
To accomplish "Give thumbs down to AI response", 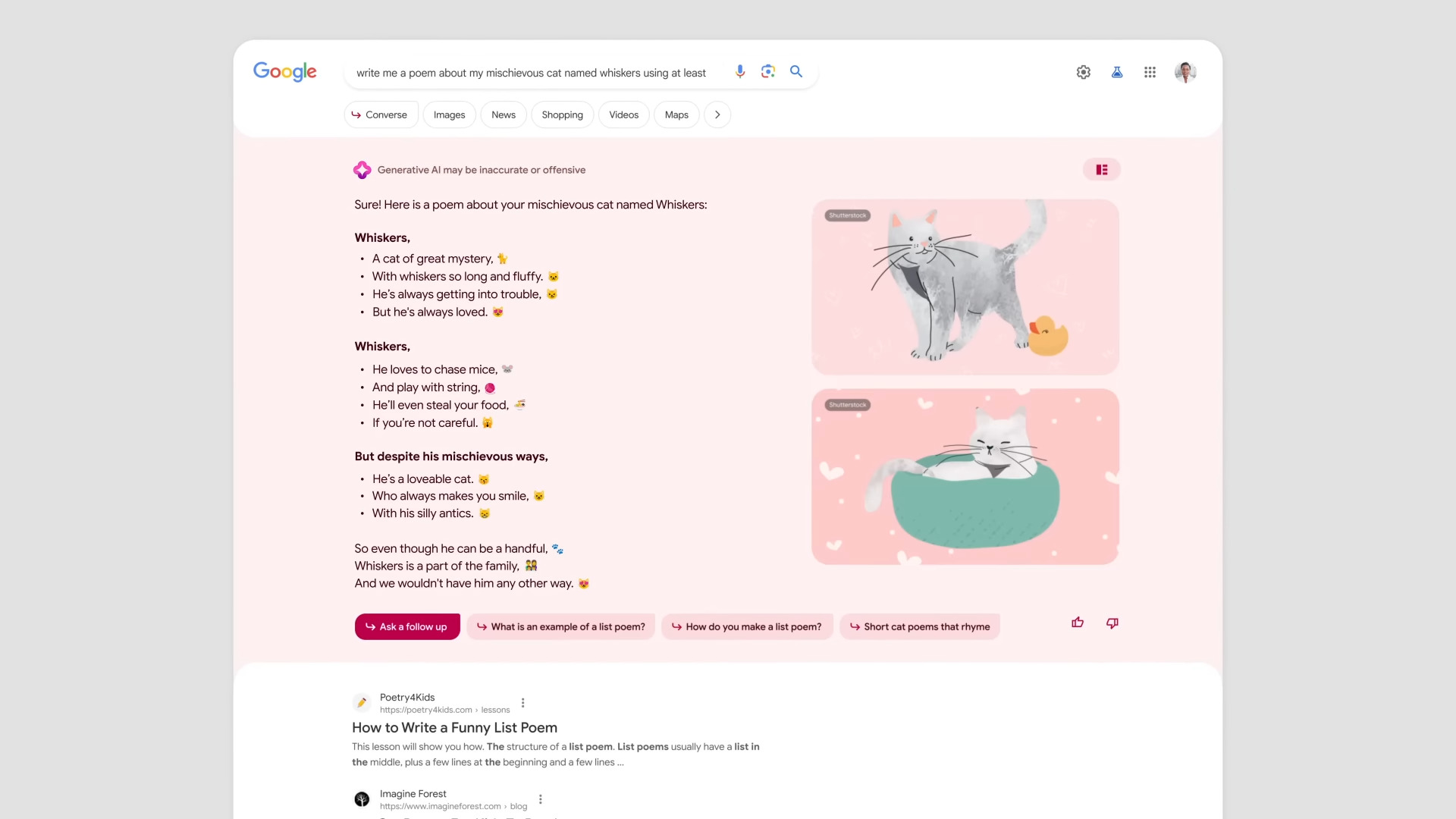I will 1112,623.
